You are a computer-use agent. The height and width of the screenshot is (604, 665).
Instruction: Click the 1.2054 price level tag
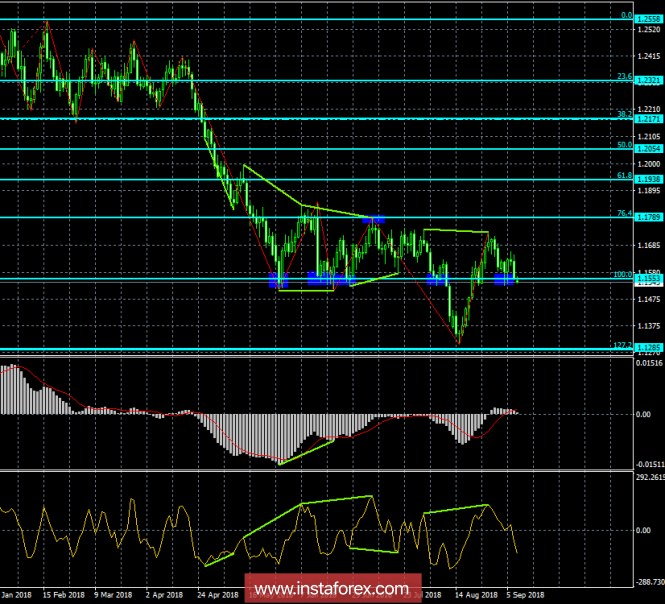click(649, 148)
